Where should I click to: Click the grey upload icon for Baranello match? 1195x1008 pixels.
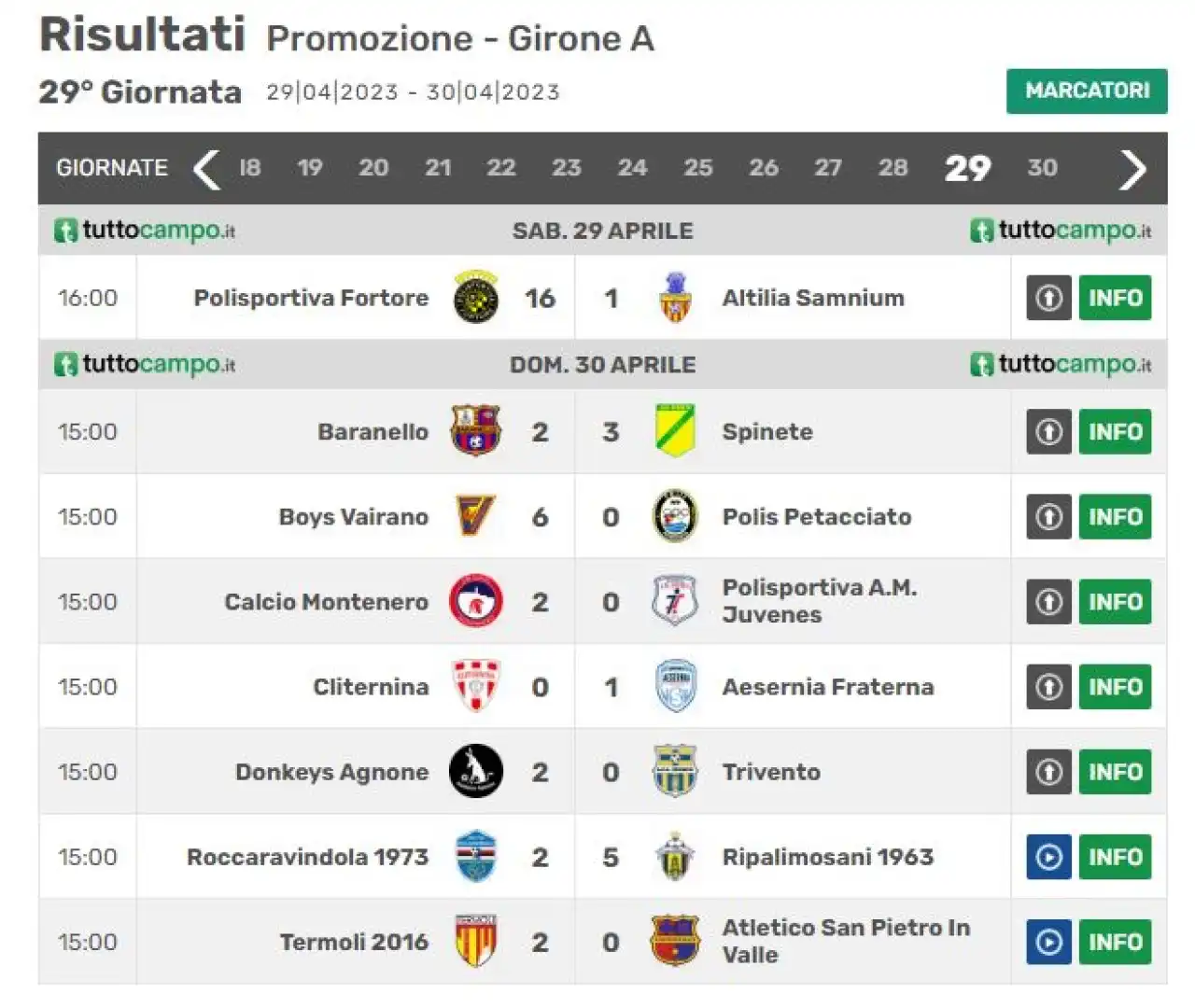click(1048, 431)
